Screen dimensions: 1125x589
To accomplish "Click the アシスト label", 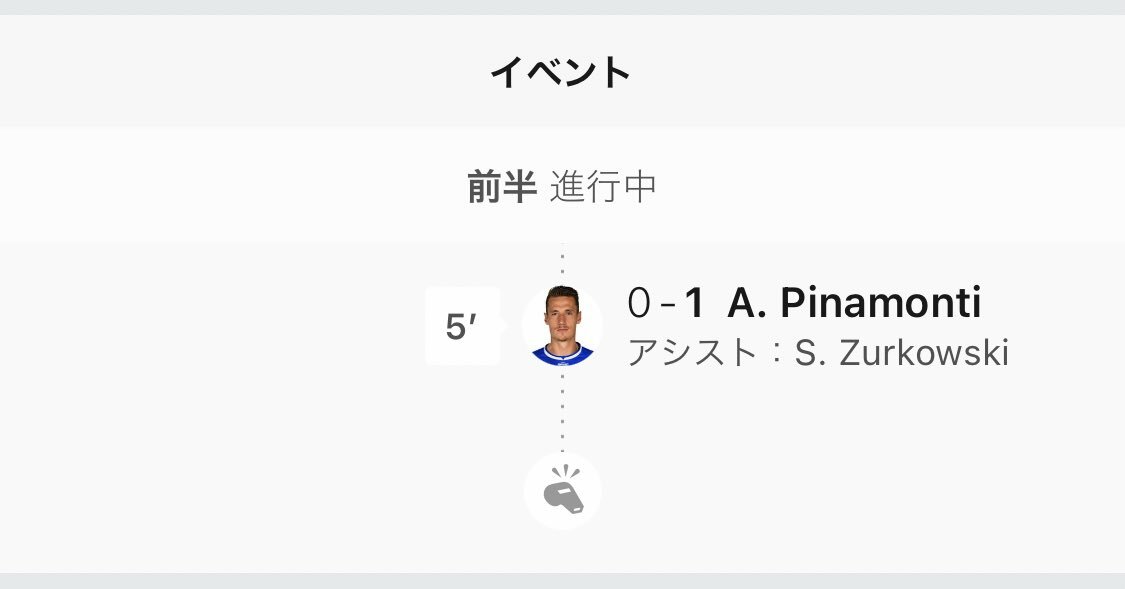I will (693, 353).
